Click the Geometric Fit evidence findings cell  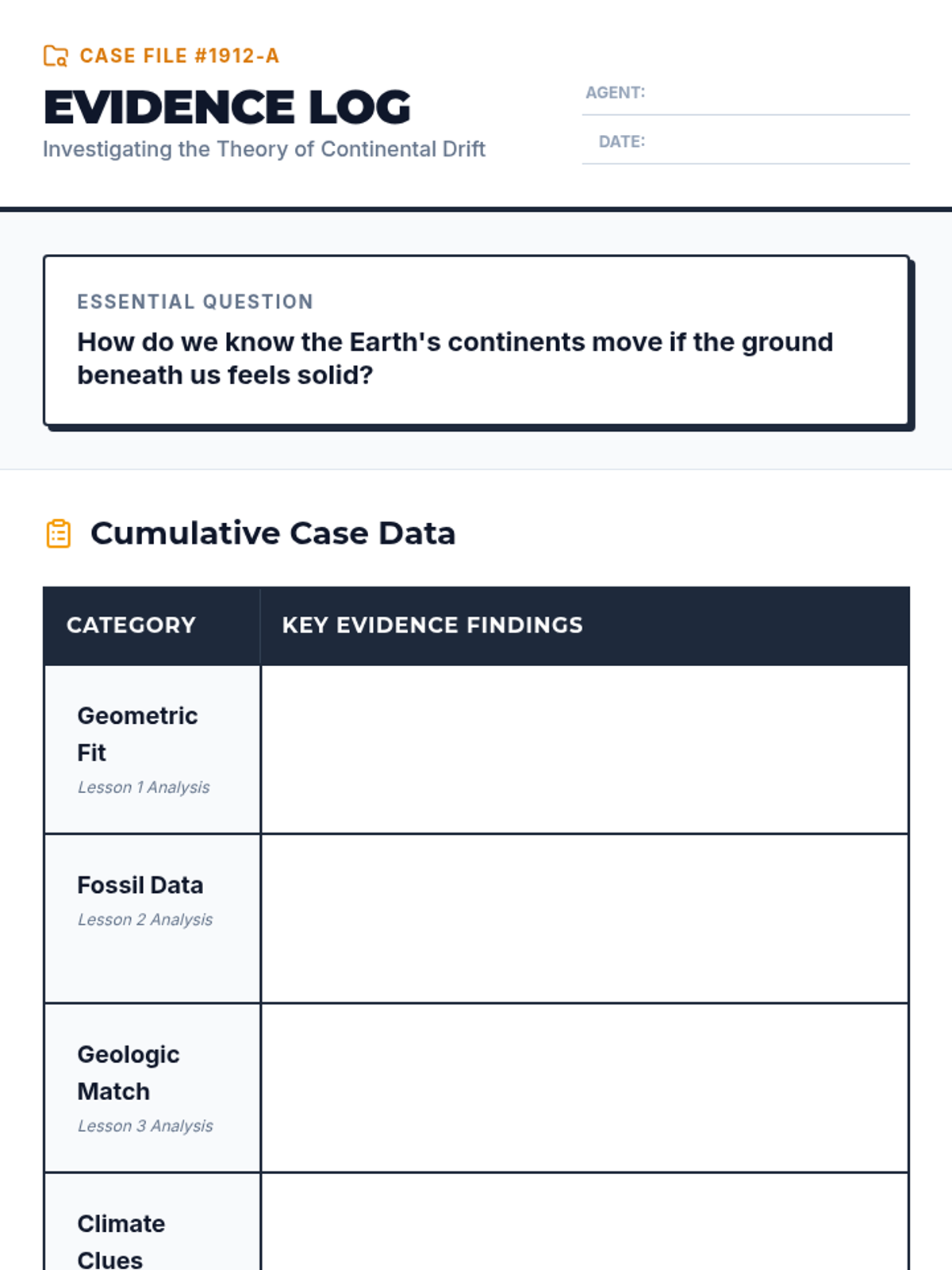585,749
